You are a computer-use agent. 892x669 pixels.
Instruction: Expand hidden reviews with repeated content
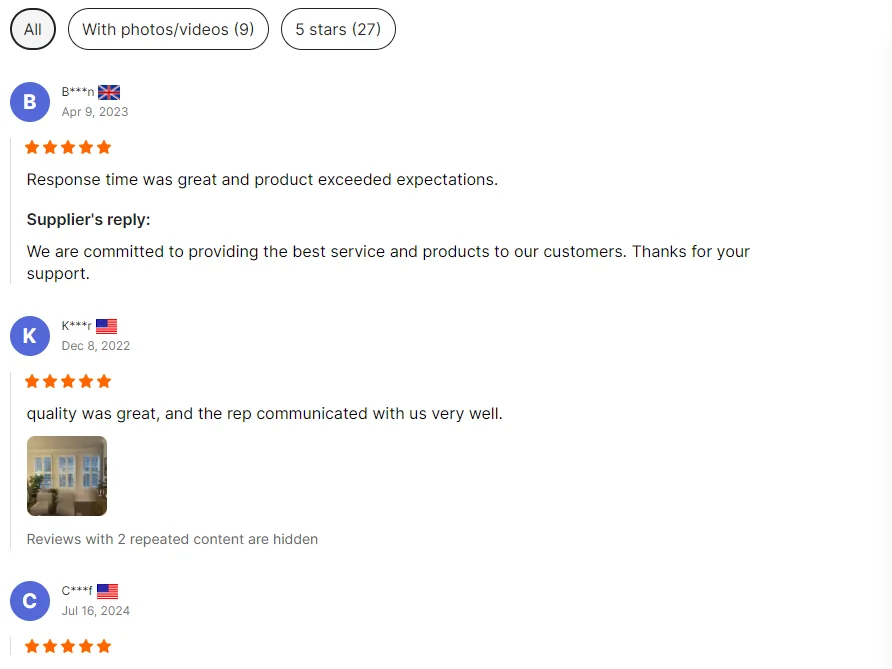point(172,539)
